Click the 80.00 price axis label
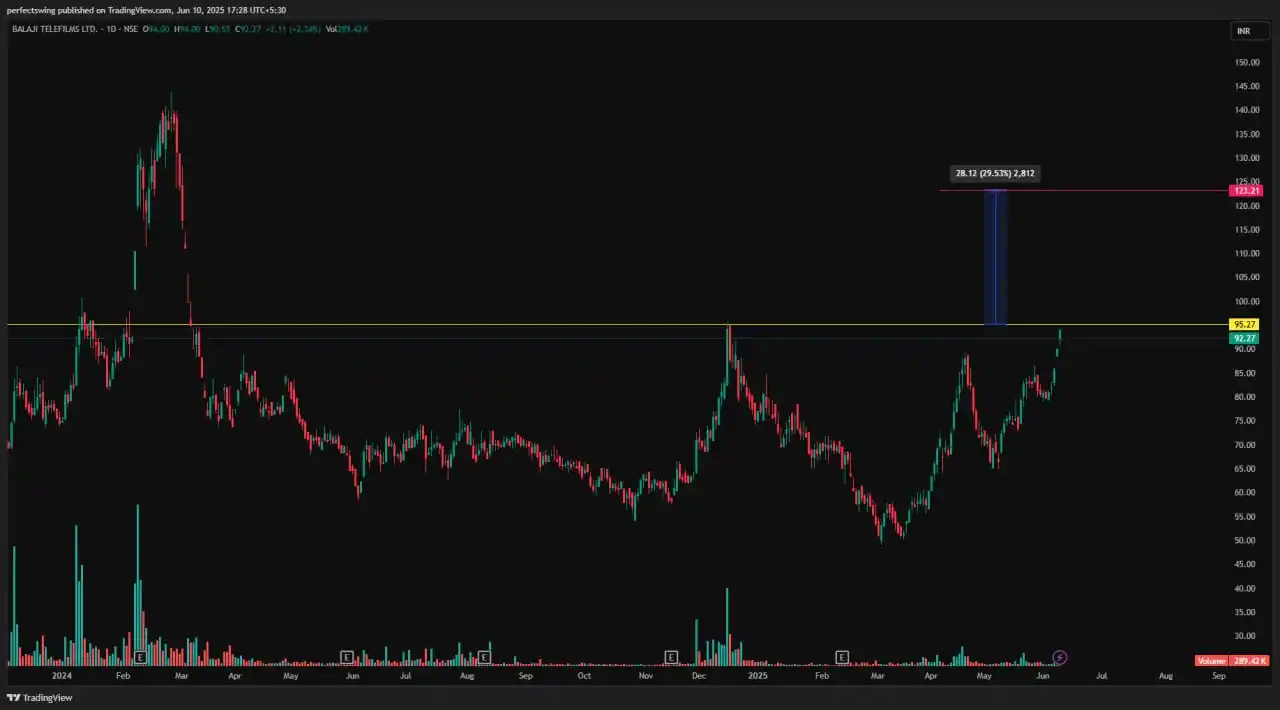Screen dimensions: 1280x710 [1246, 397]
